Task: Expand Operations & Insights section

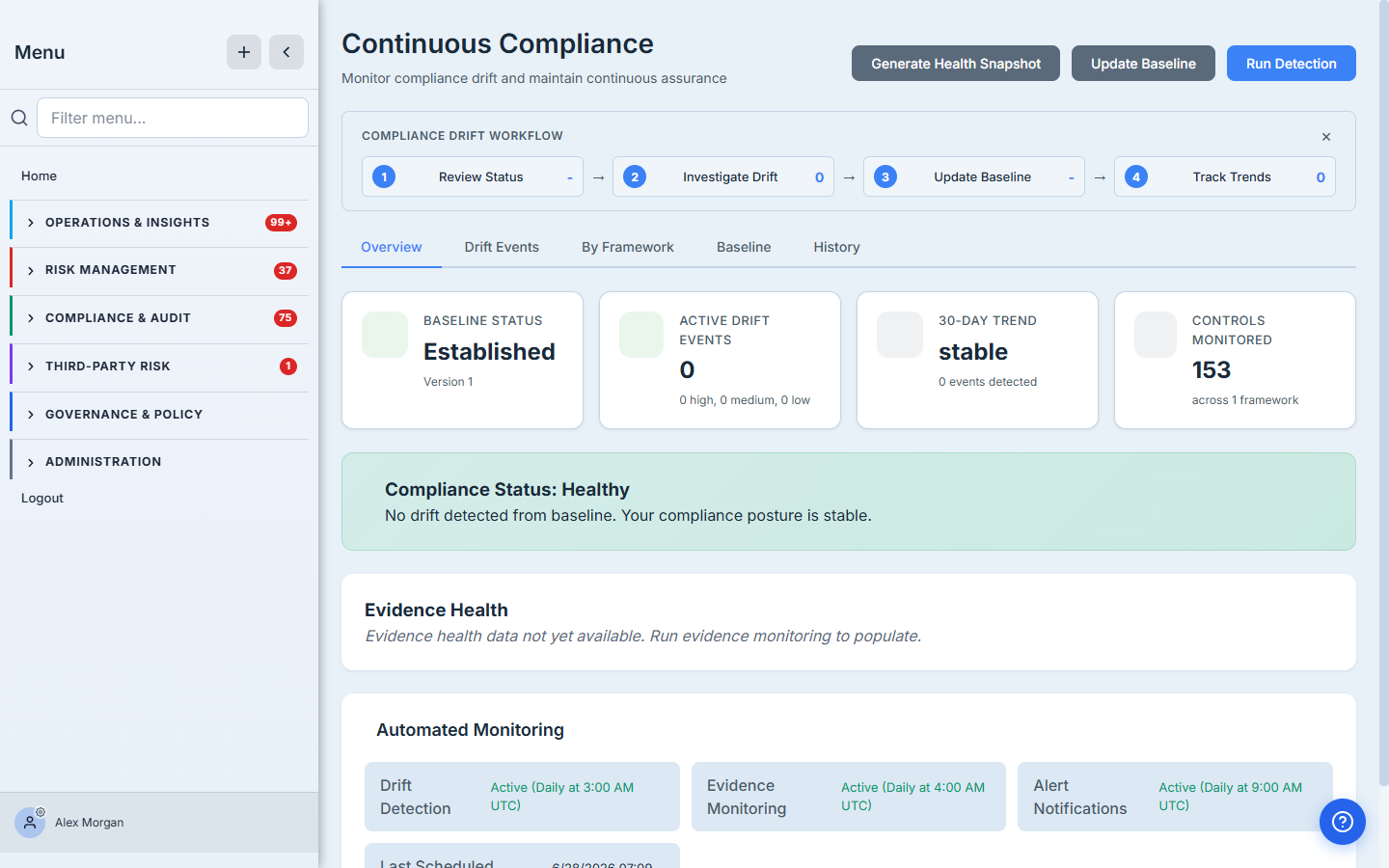Action: point(160,223)
